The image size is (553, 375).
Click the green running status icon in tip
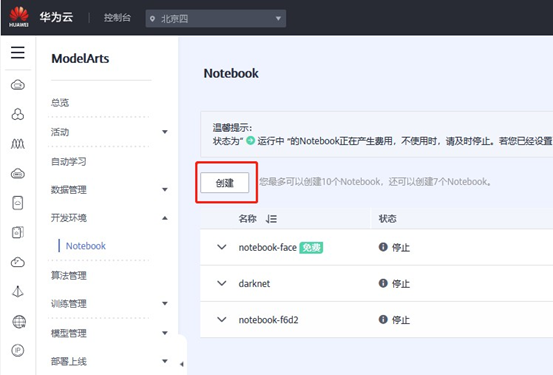(x=250, y=140)
